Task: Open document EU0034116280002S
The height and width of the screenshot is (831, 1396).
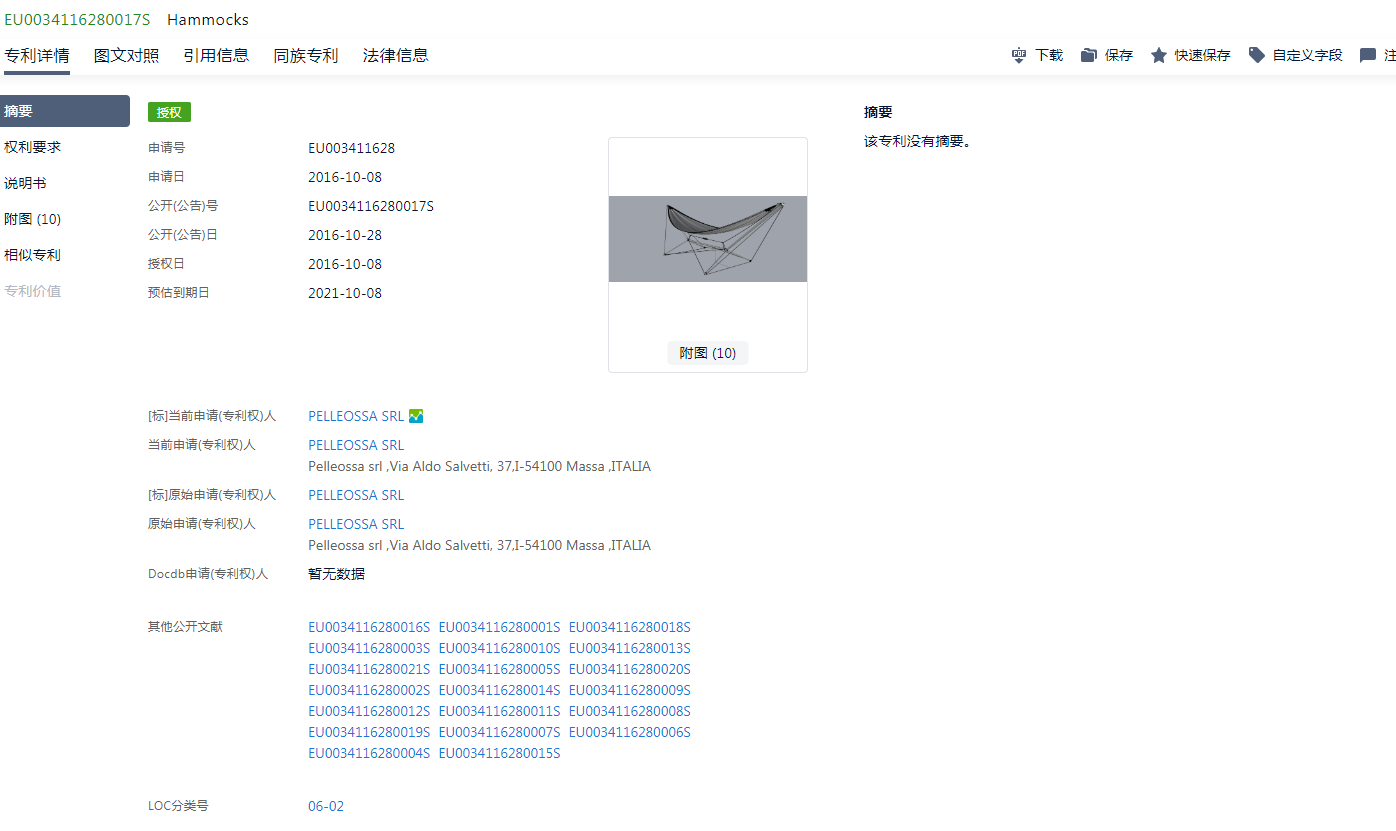Action: click(x=369, y=690)
